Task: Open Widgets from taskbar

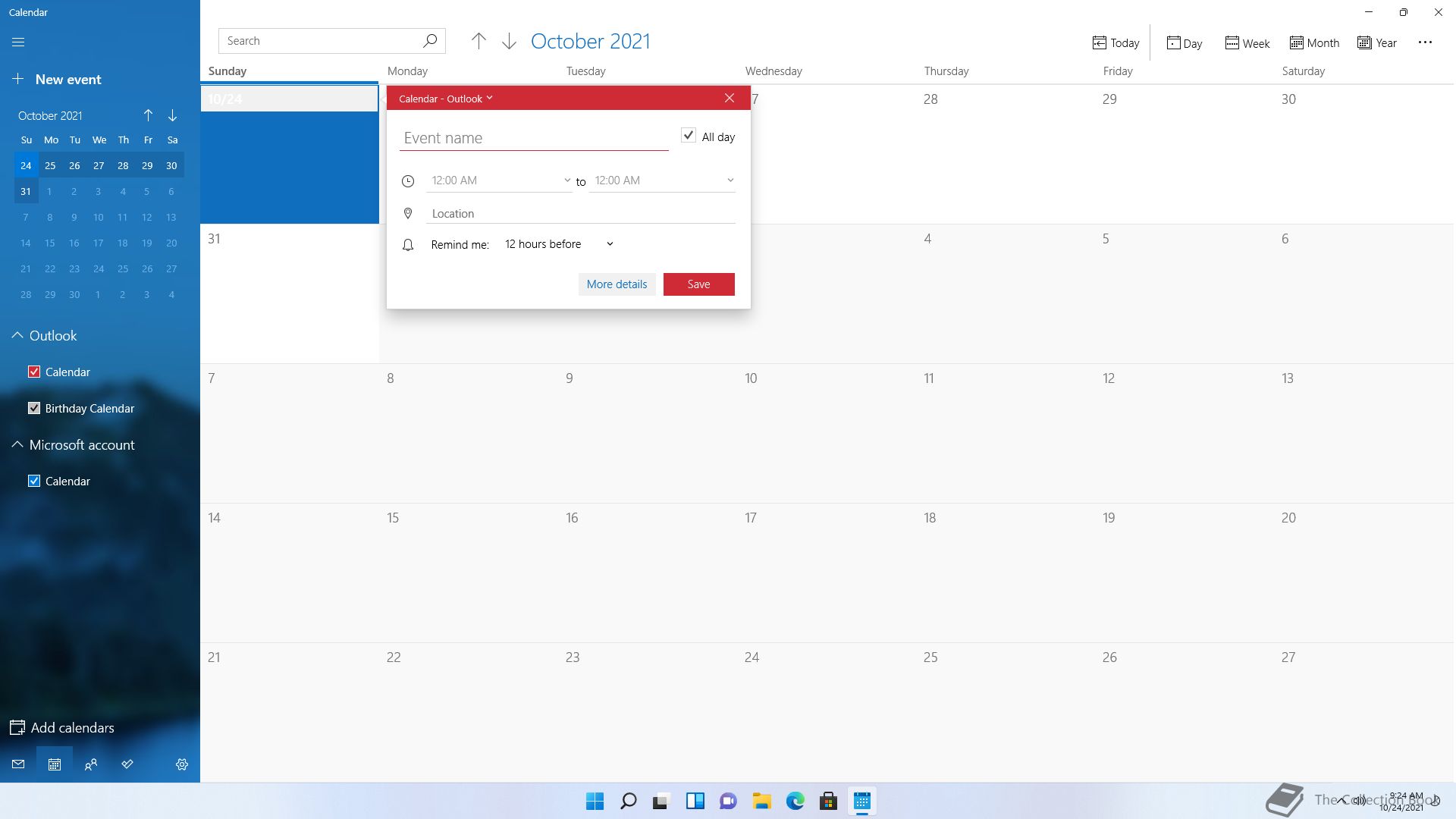Action: click(695, 801)
